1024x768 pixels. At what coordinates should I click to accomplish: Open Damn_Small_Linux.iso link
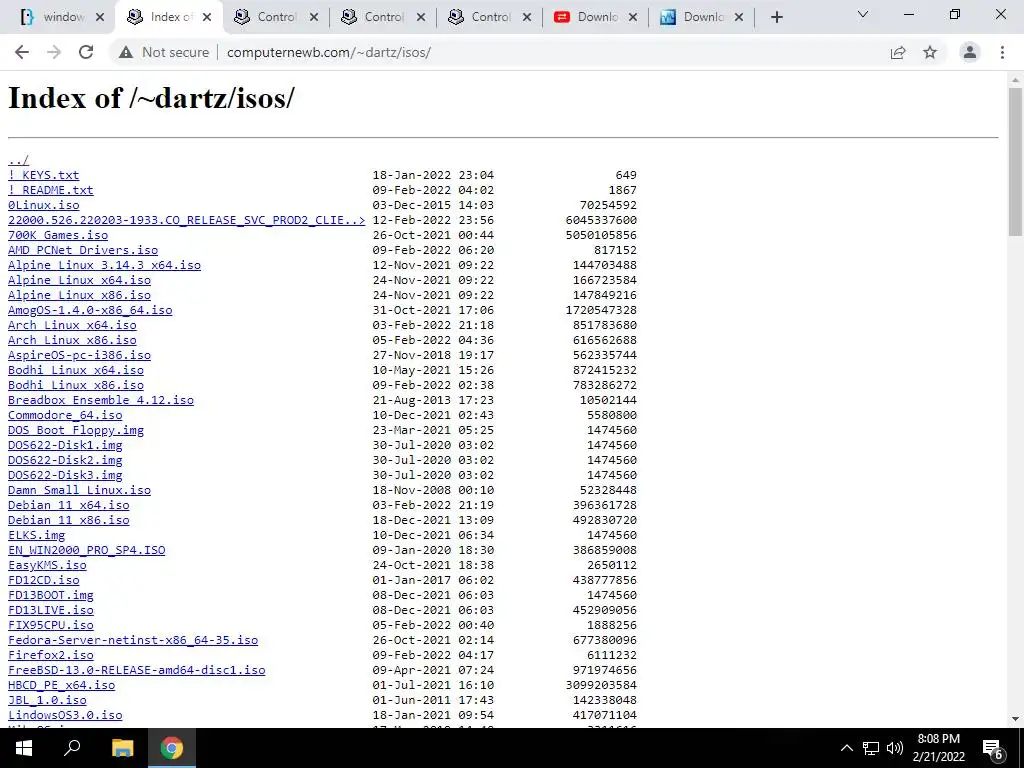(x=79, y=490)
